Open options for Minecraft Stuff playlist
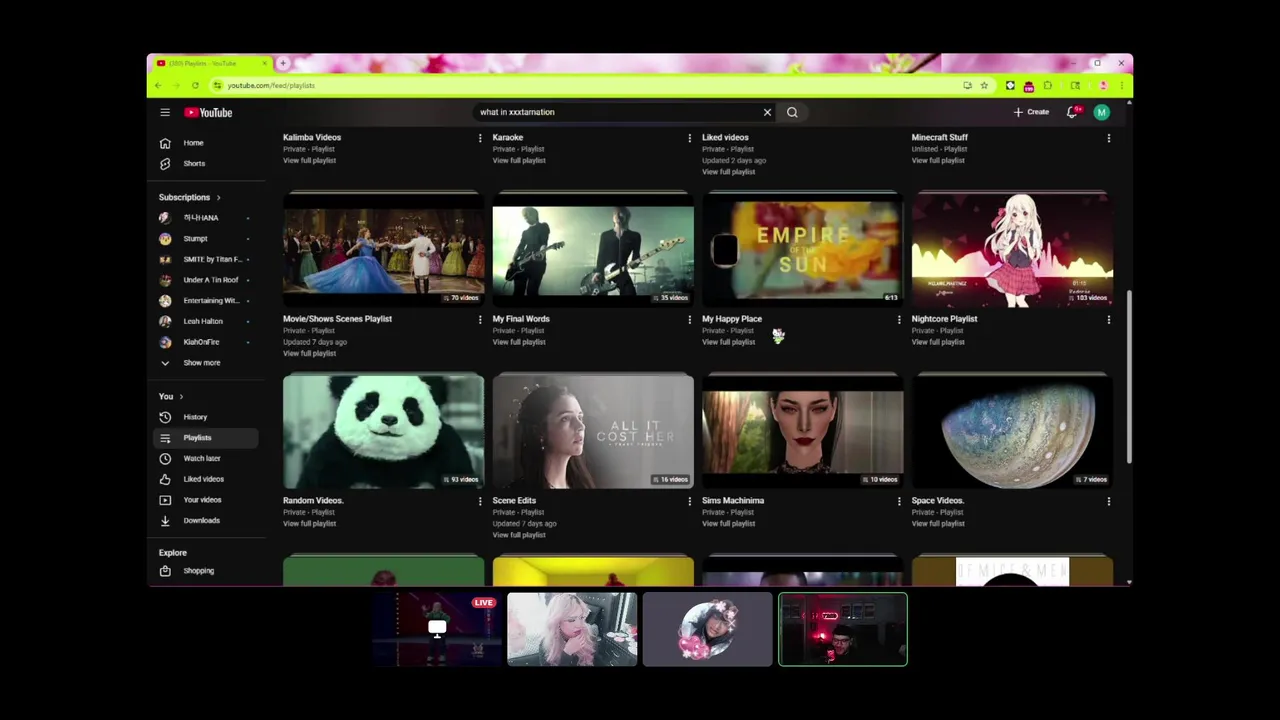 (x=1108, y=138)
